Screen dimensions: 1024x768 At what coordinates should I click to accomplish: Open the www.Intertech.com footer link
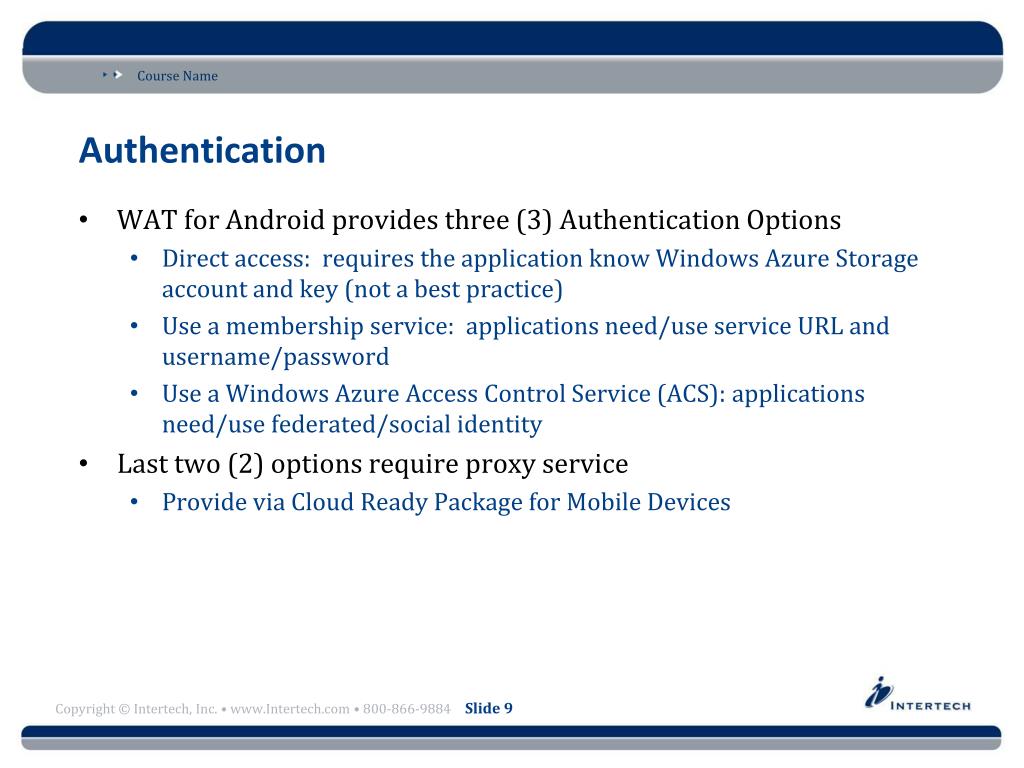click(290, 709)
